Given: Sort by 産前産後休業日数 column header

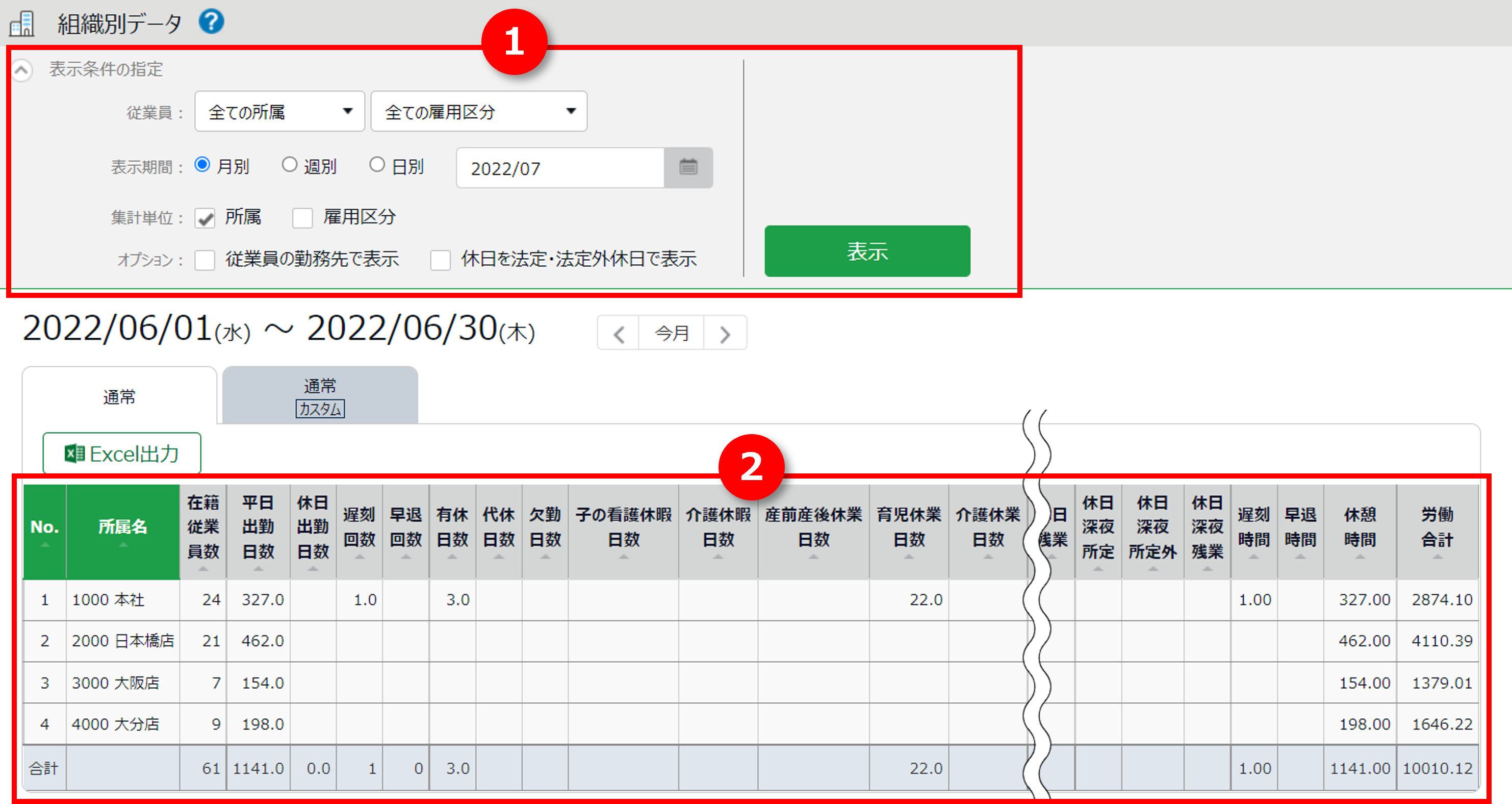Looking at the screenshot, I should (813, 532).
